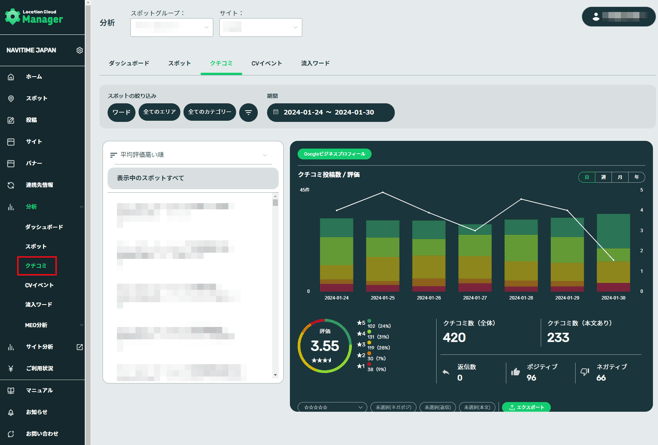Toggle the 未選択(返信) filter pill
The image size is (658, 445).
pos(438,407)
